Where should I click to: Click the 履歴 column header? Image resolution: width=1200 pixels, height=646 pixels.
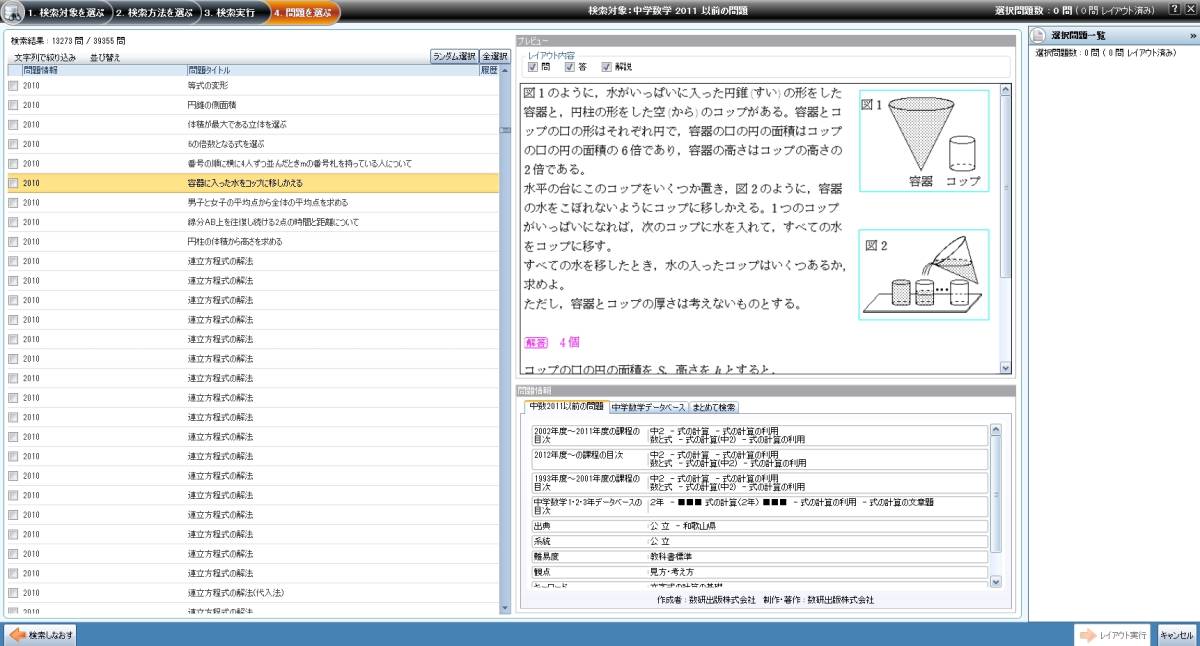[488, 71]
